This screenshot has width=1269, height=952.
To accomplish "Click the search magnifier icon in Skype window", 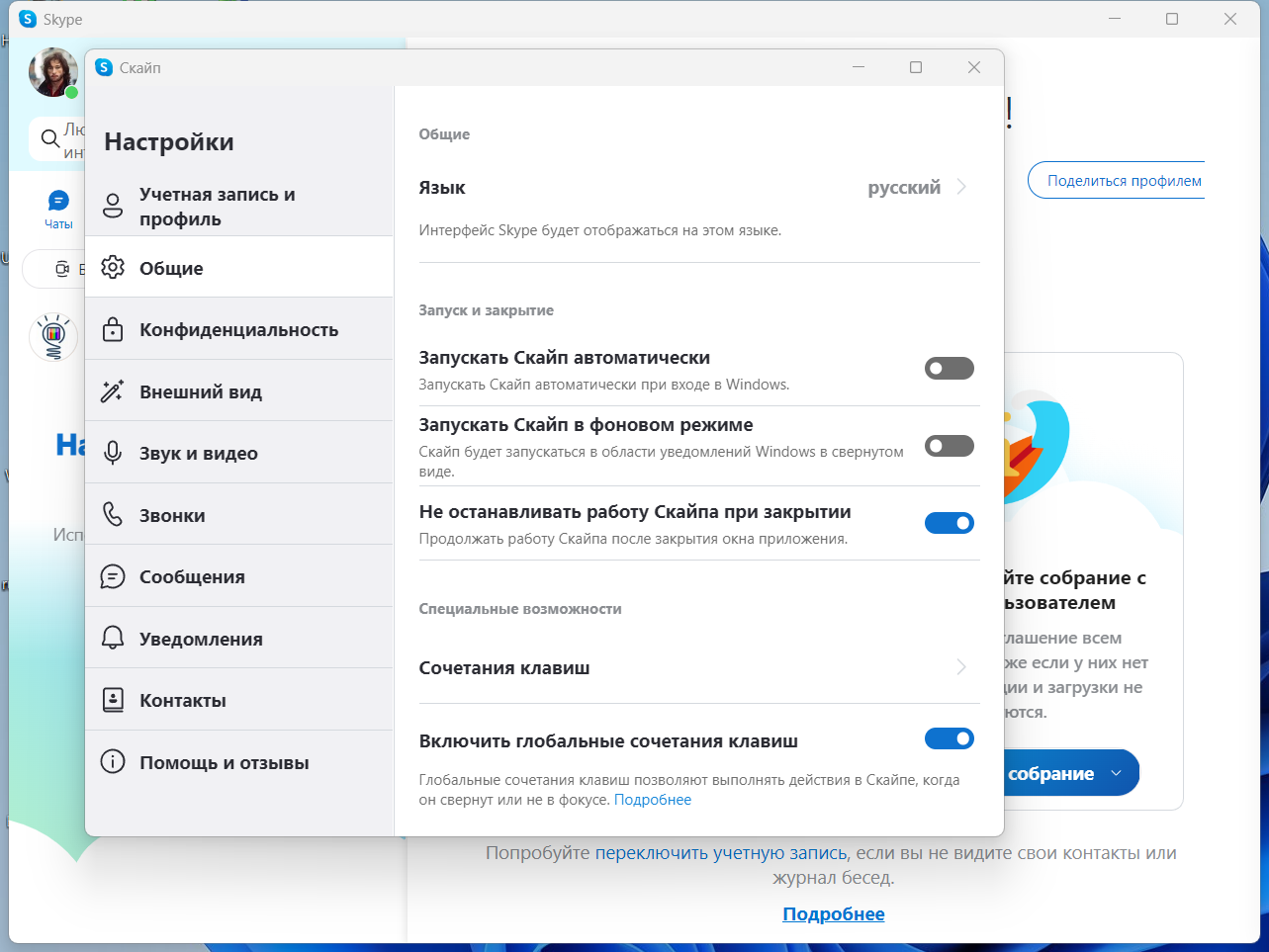I will 49,139.
